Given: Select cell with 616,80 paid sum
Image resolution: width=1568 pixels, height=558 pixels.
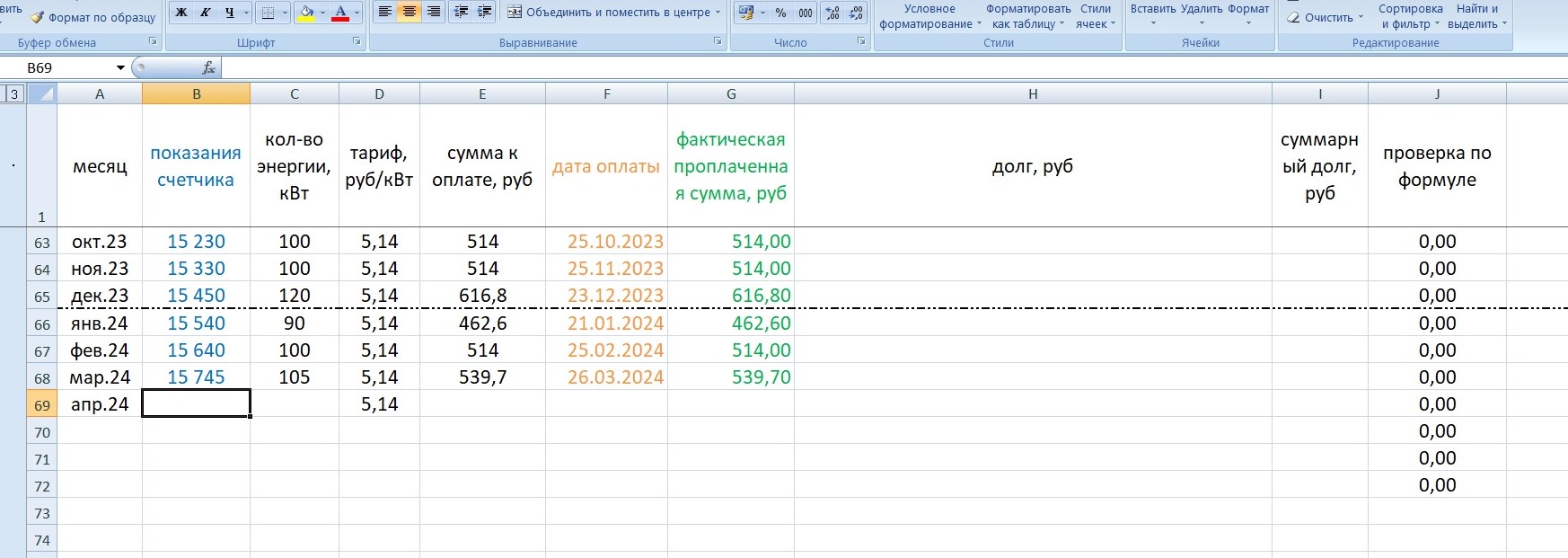Looking at the screenshot, I should click(731, 296).
